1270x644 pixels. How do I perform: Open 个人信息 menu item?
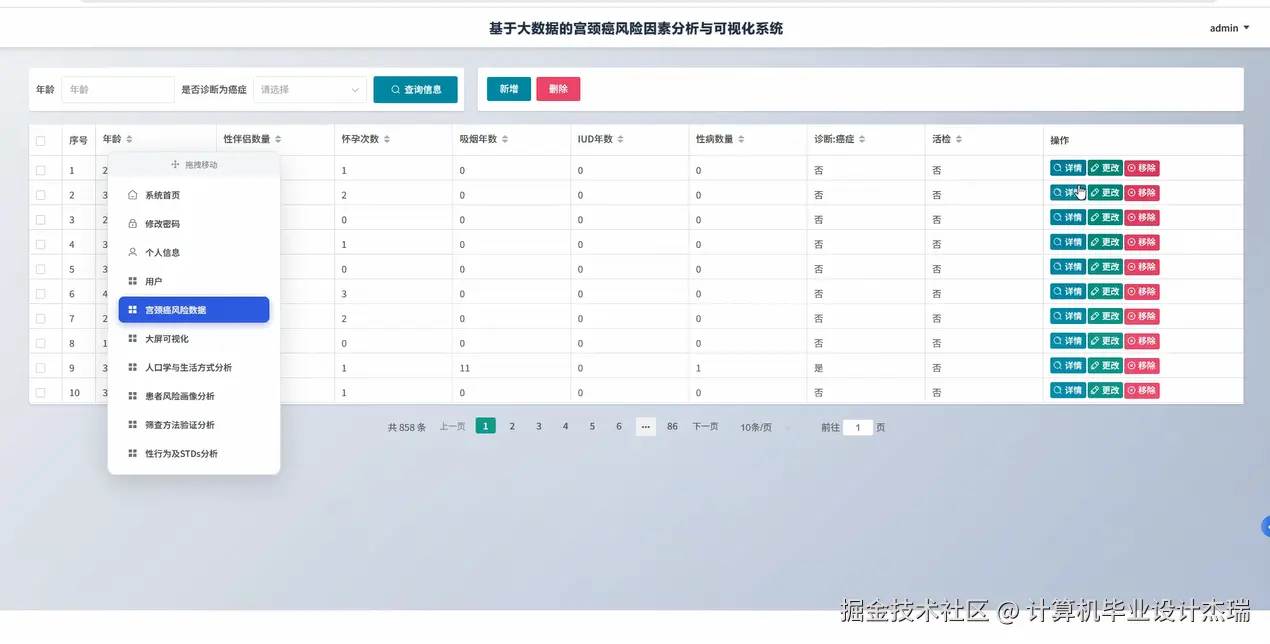194,253
